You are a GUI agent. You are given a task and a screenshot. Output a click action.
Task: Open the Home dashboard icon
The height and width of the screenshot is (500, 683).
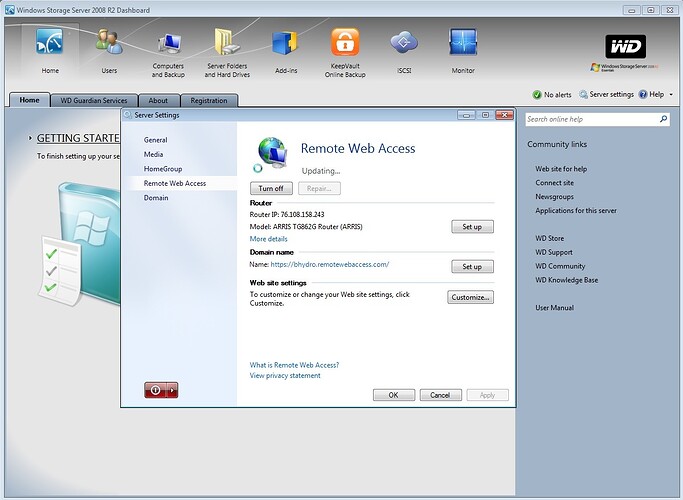coord(50,42)
